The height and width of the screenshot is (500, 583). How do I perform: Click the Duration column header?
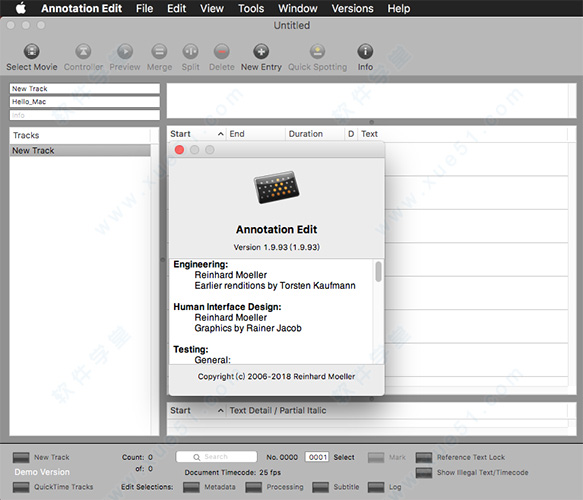coord(315,134)
